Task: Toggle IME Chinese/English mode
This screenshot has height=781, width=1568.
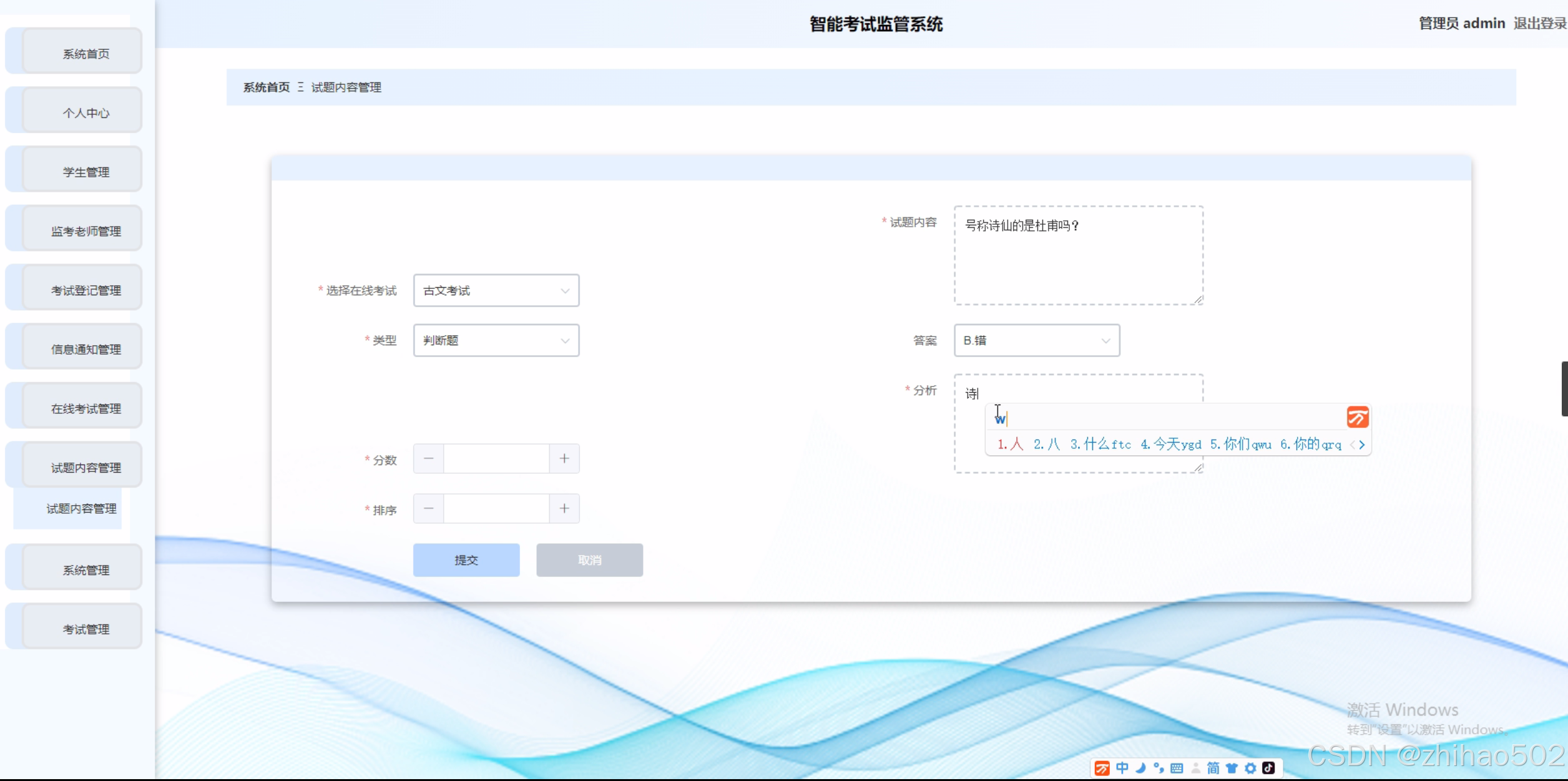Action: pyautogui.click(x=1122, y=768)
